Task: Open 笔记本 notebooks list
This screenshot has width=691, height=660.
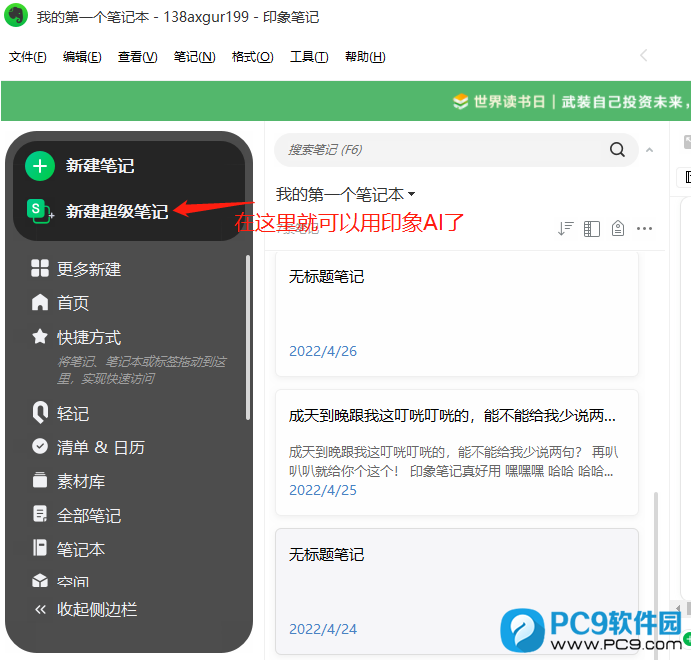Action: tap(68, 549)
